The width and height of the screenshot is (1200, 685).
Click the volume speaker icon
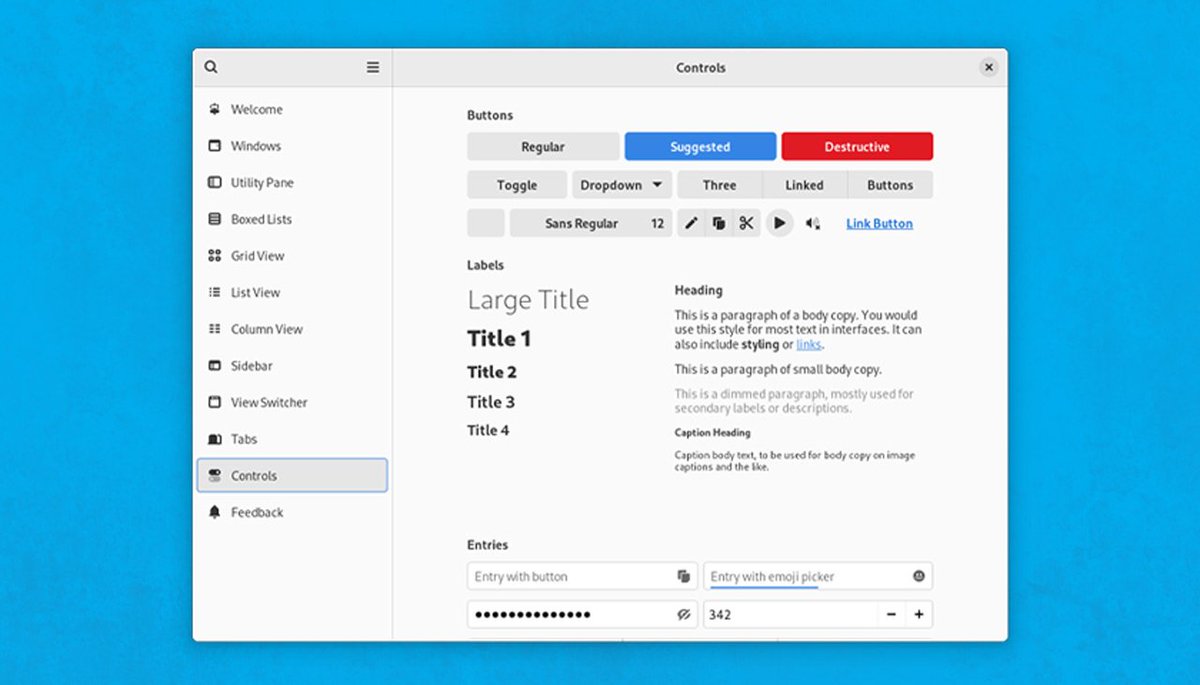pos(812,223)
